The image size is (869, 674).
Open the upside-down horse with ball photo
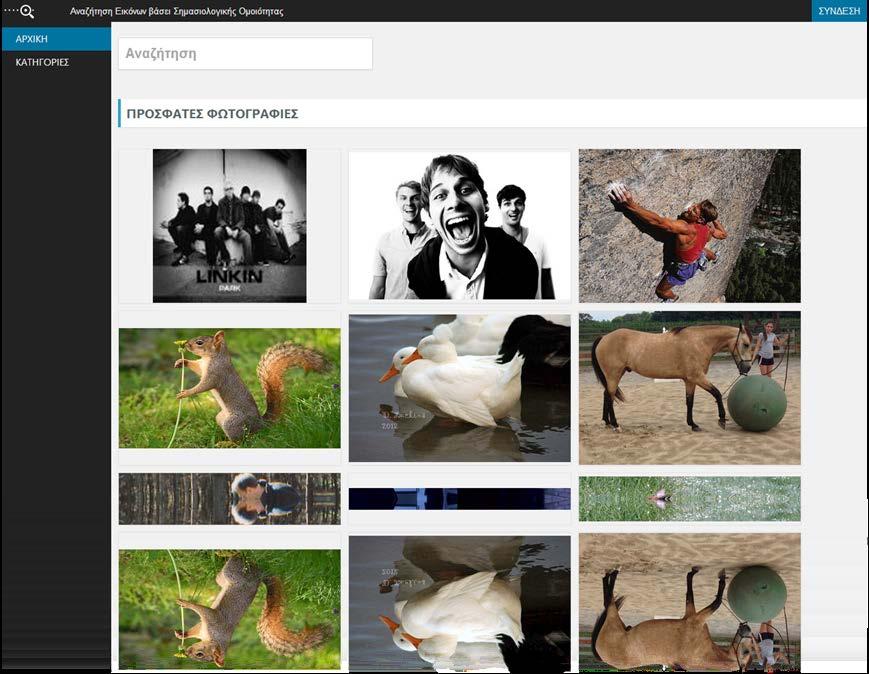tap(689, 603)
